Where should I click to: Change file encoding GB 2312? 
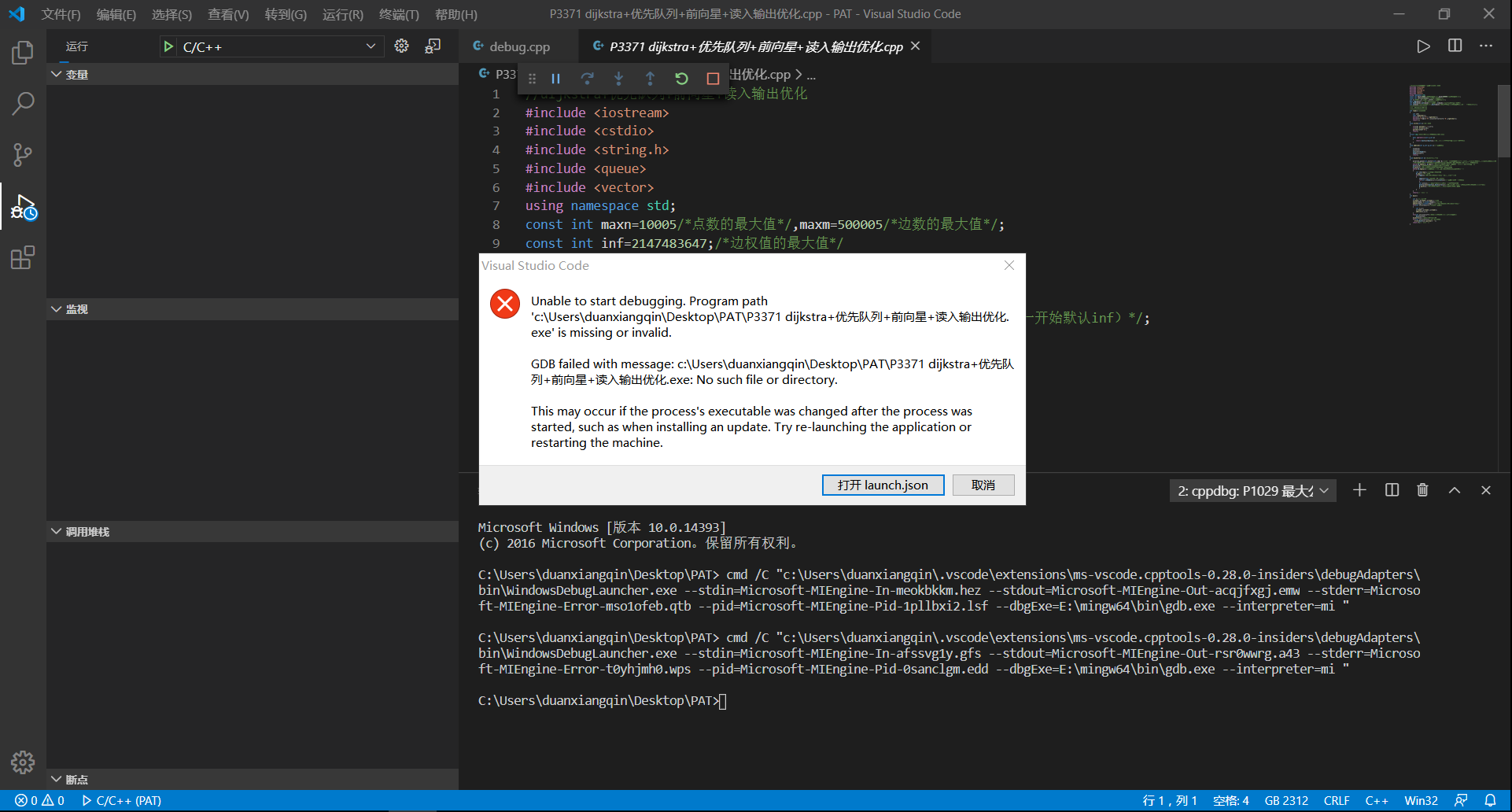pyautogui.click(x=1286, y=800)
